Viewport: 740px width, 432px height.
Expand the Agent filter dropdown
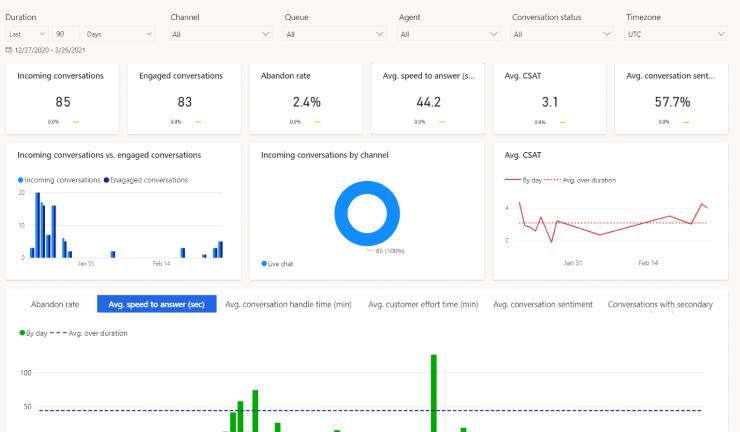[449, 34]
